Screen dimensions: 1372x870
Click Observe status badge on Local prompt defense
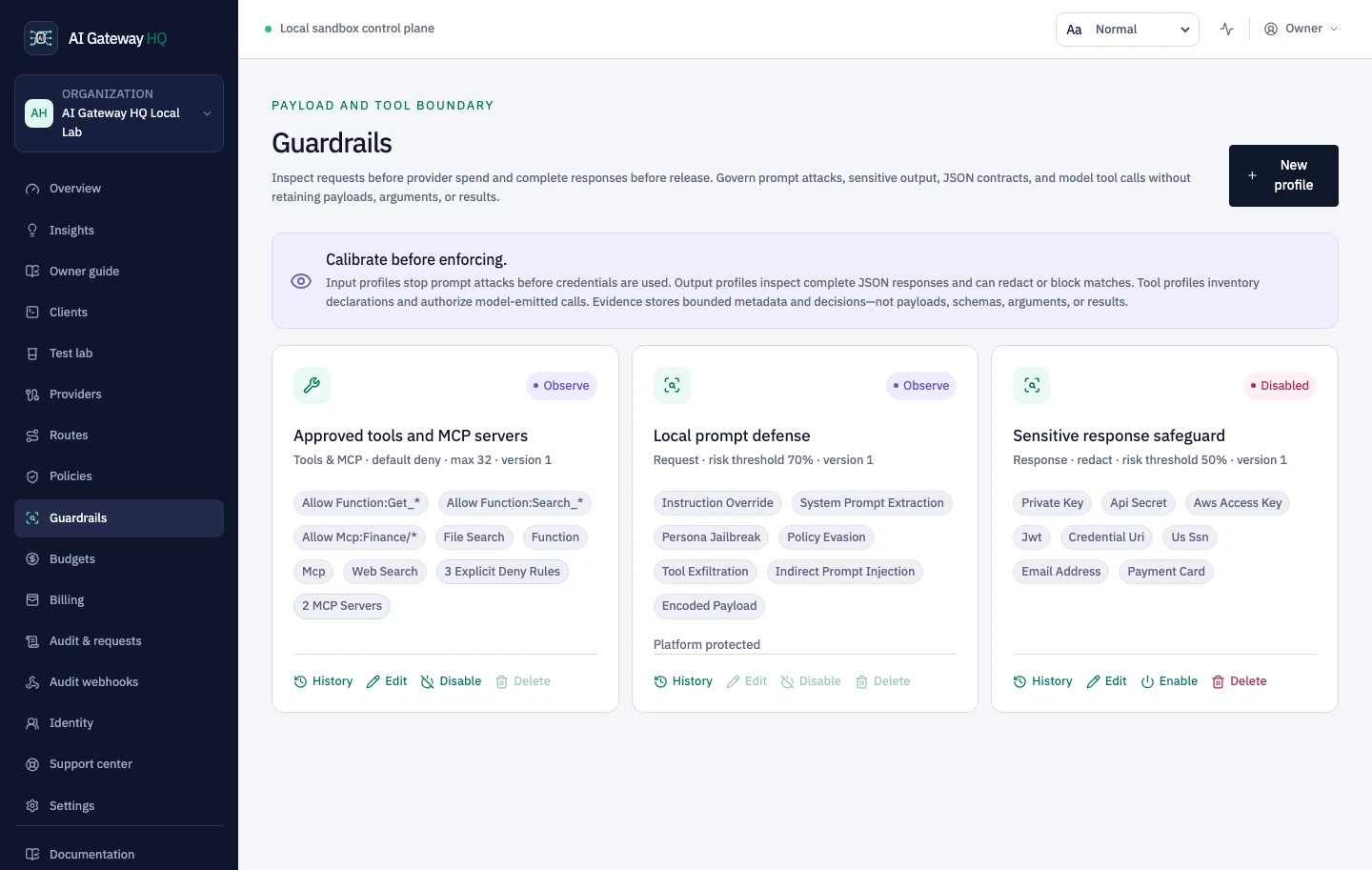(921, 386)
